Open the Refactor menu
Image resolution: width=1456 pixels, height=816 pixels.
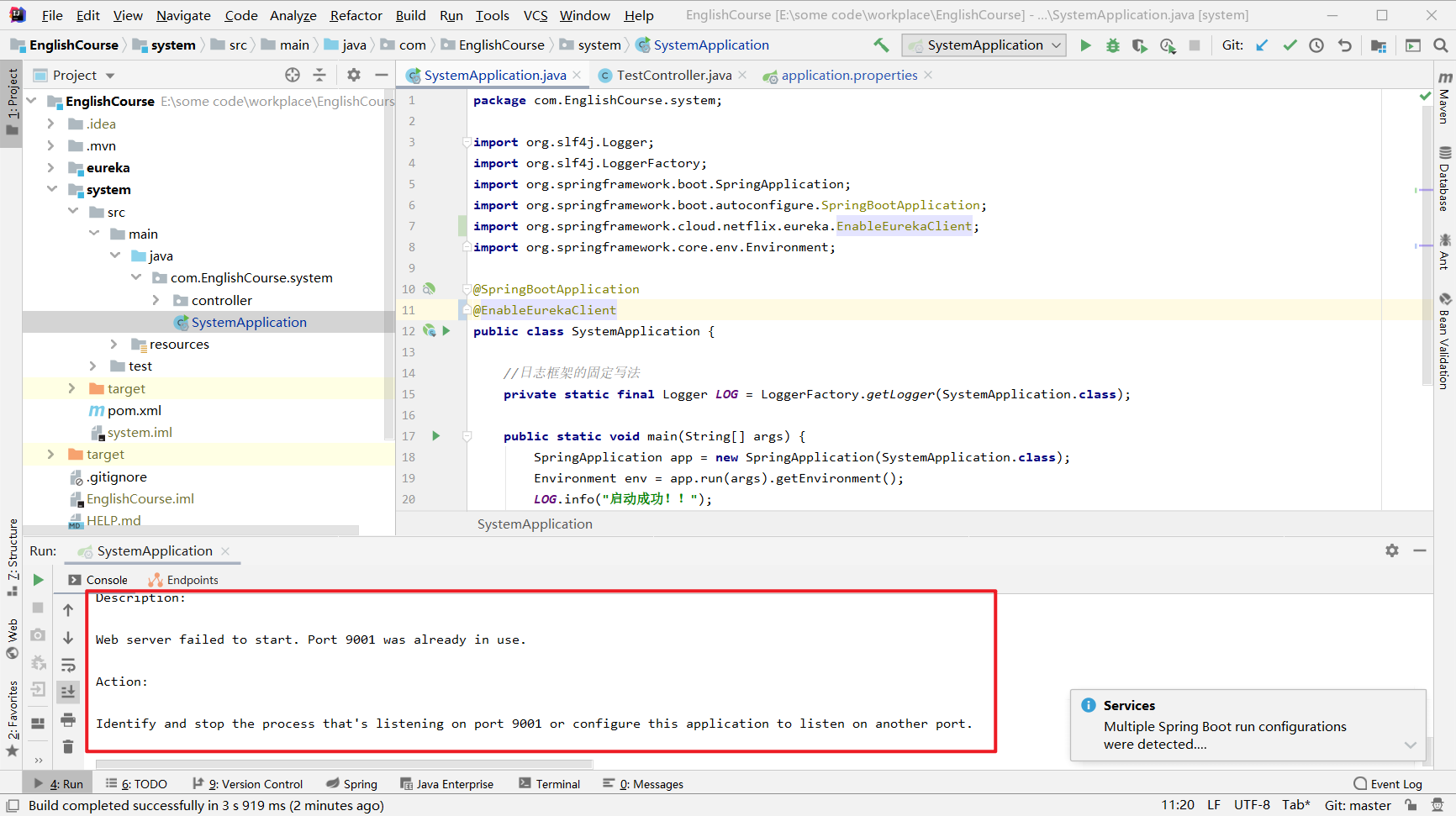click(x=356, y=15)
